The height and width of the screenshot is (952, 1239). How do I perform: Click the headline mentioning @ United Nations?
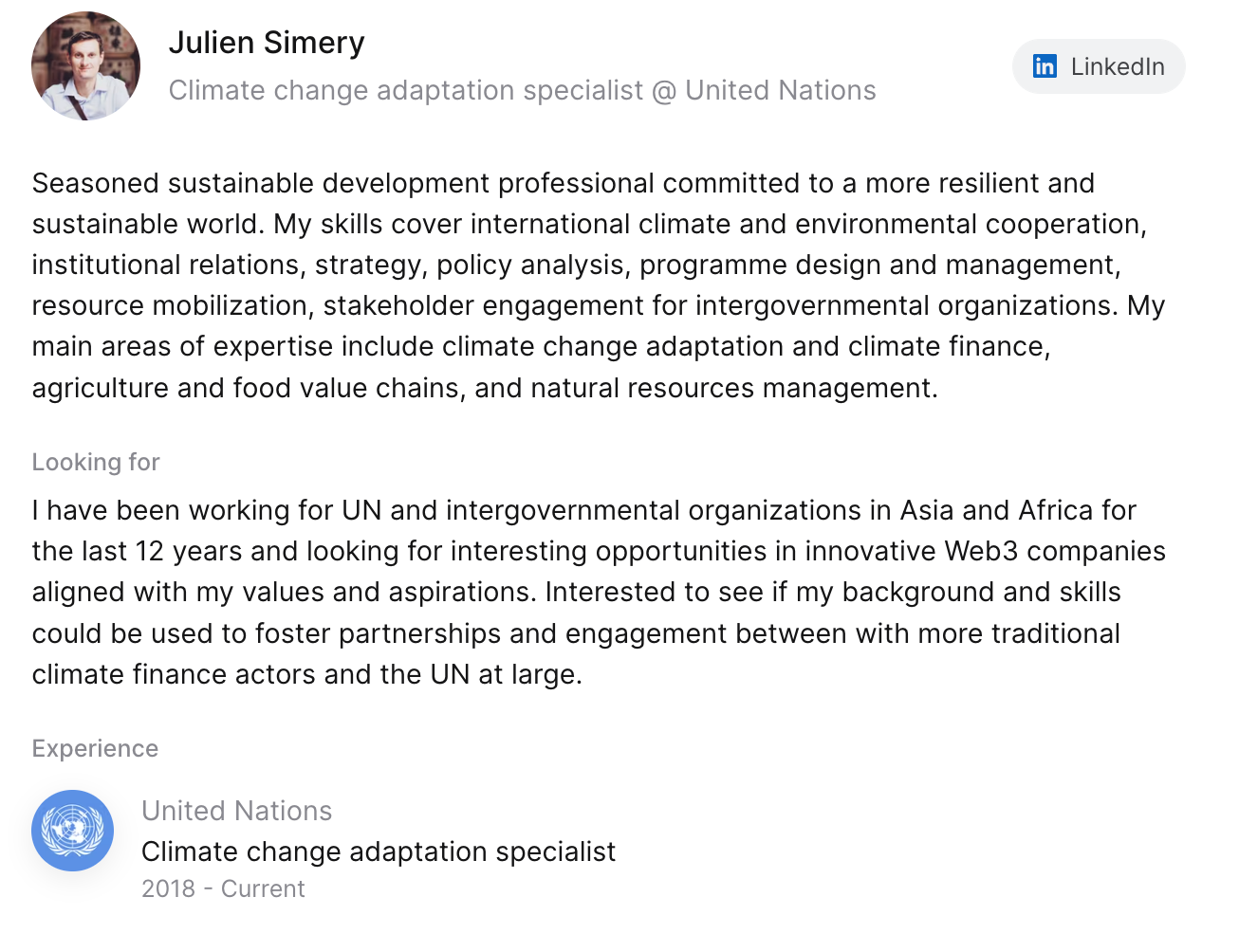tap(522, 91)
